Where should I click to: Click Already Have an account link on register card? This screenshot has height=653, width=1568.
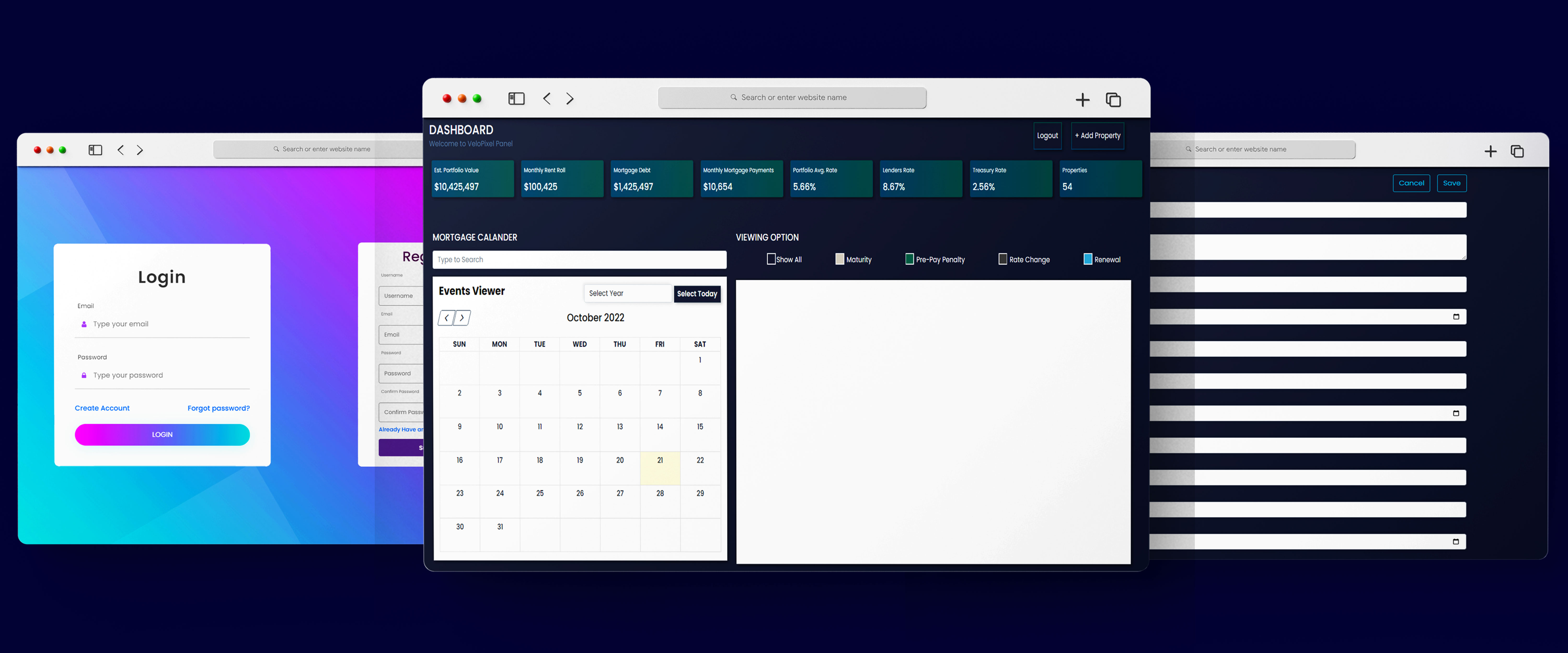tap(401, 430)
